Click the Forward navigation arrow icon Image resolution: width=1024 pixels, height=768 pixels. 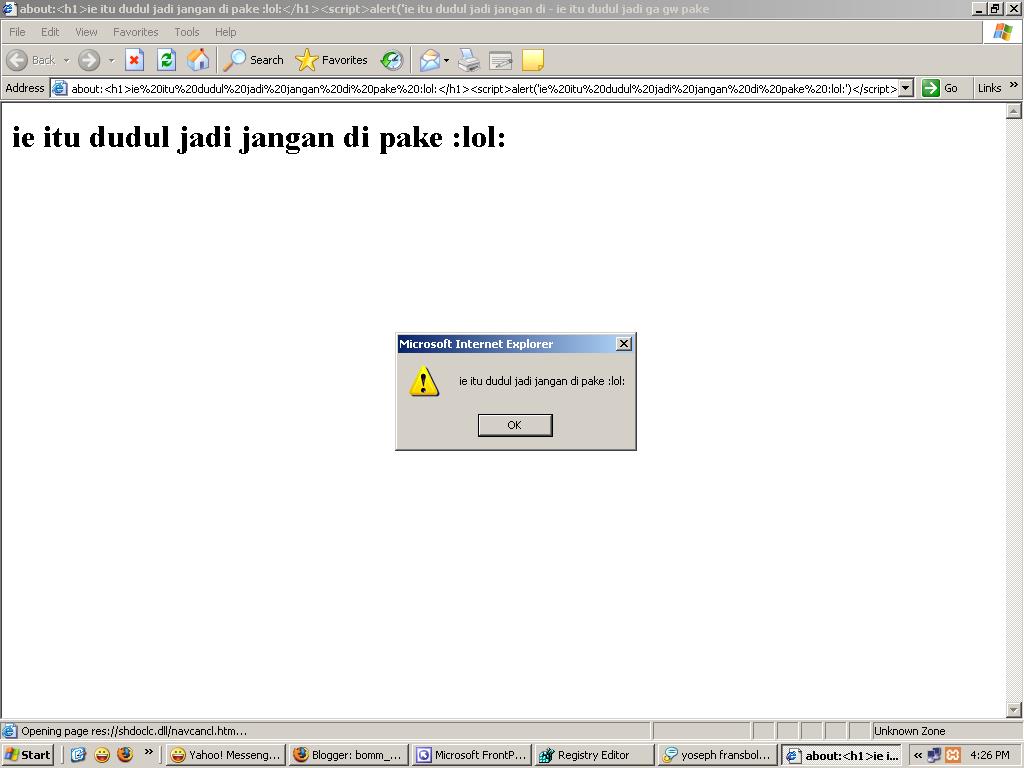(x=89, y=60)
